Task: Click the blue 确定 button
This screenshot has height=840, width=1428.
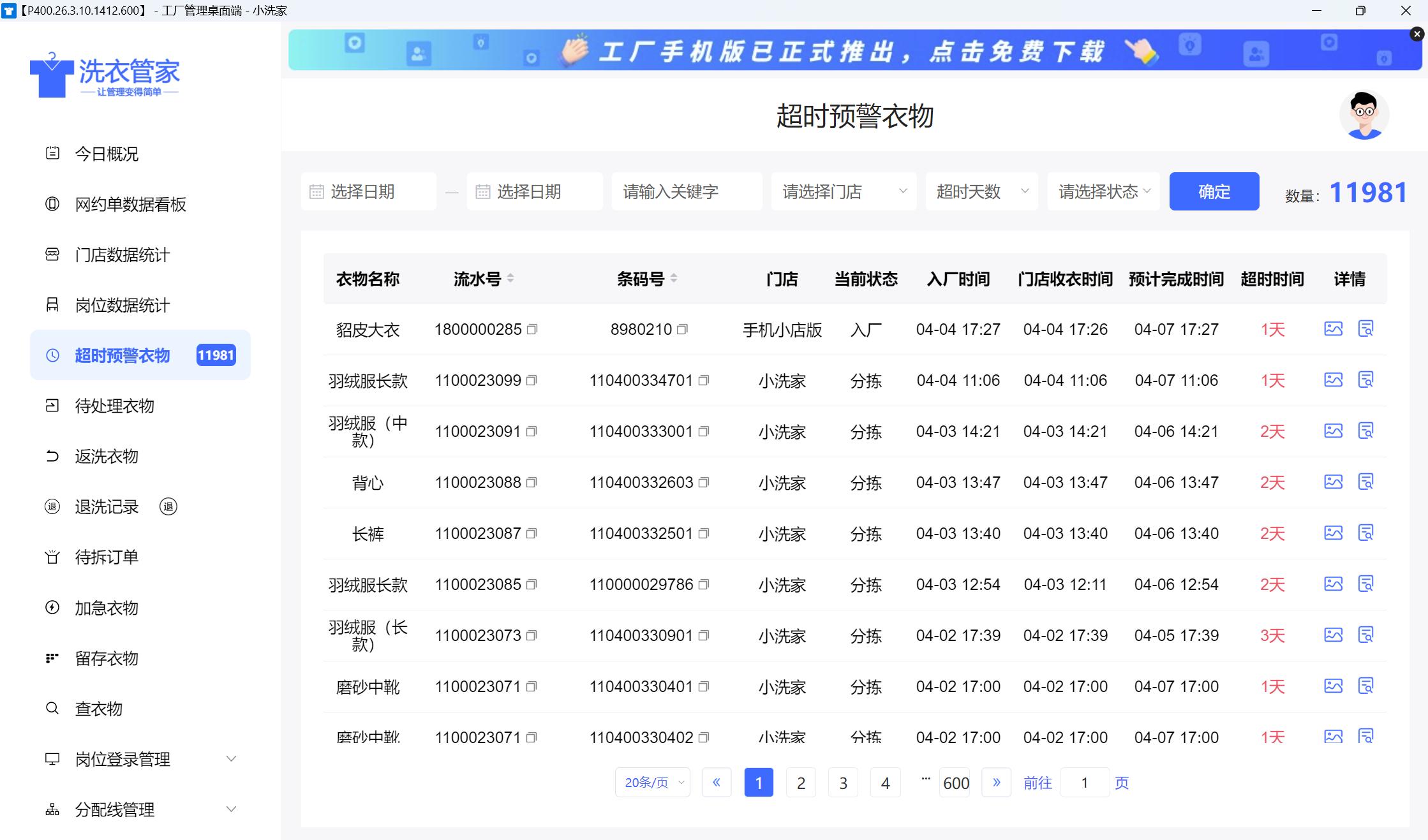Action: 1214,191
